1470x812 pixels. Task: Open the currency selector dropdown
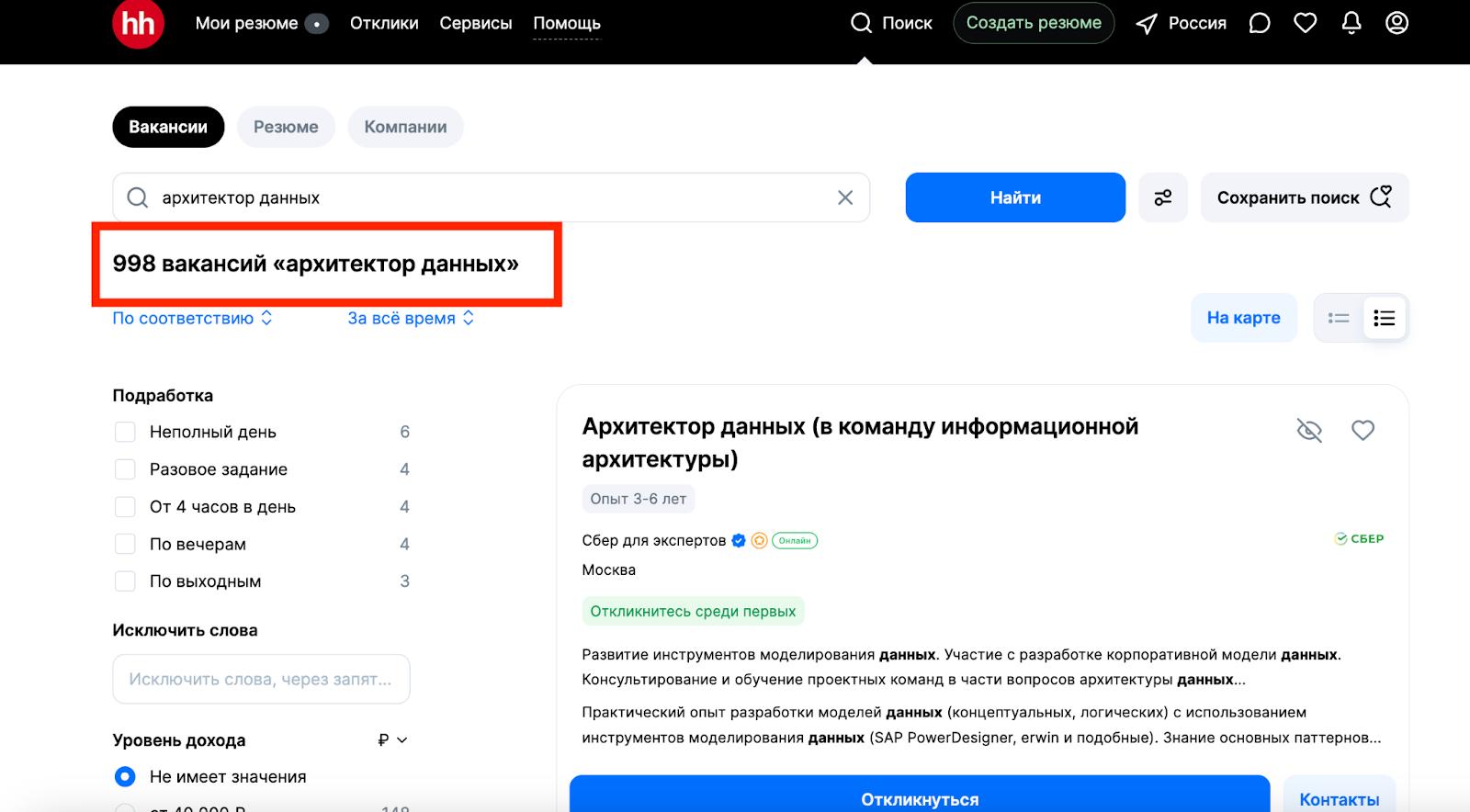tap(392, 740)
